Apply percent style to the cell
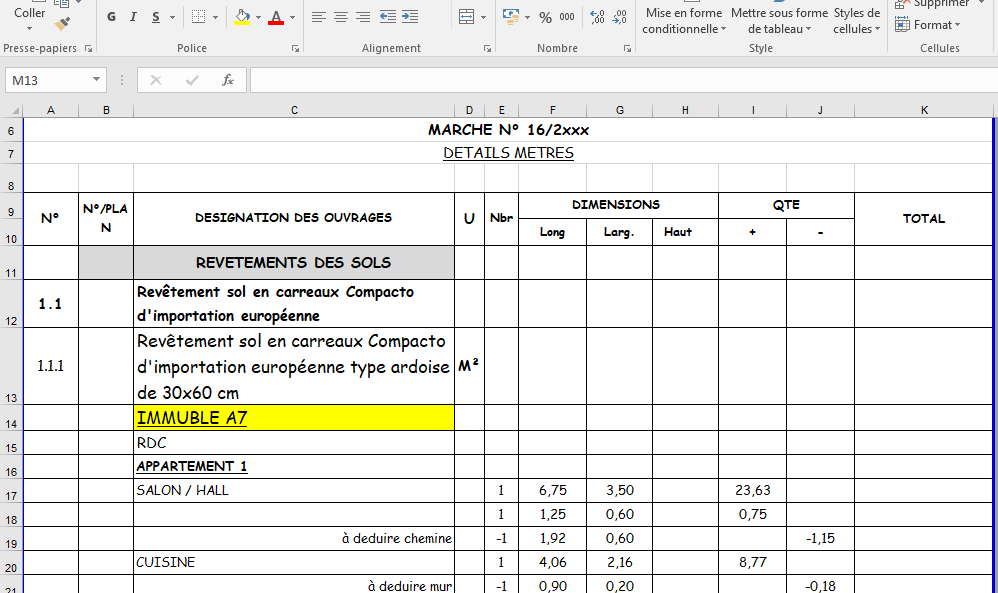Image resolution: width=998 pixels, height=593 pixels. tap(545, 17)
